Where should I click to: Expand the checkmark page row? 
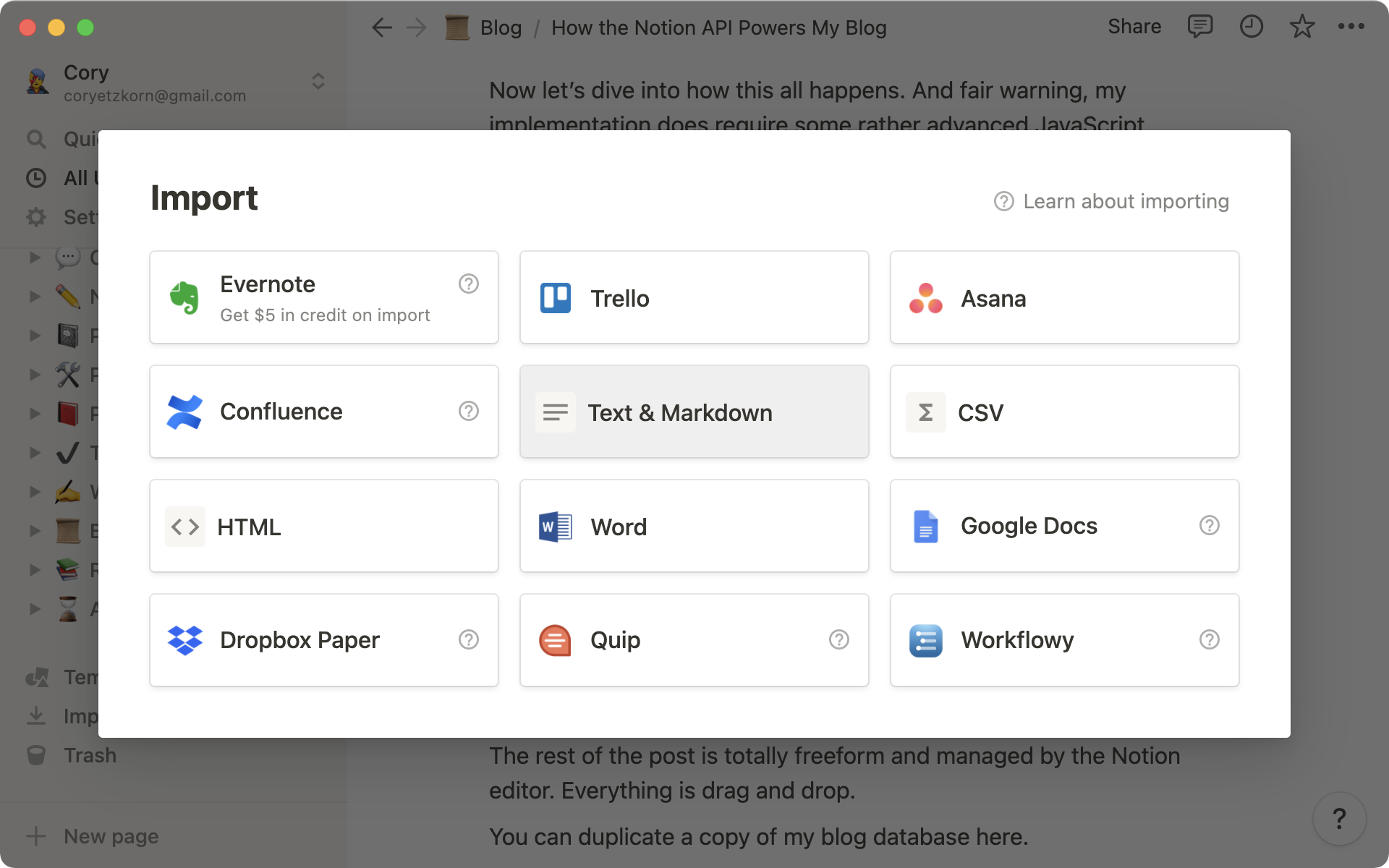34,452
